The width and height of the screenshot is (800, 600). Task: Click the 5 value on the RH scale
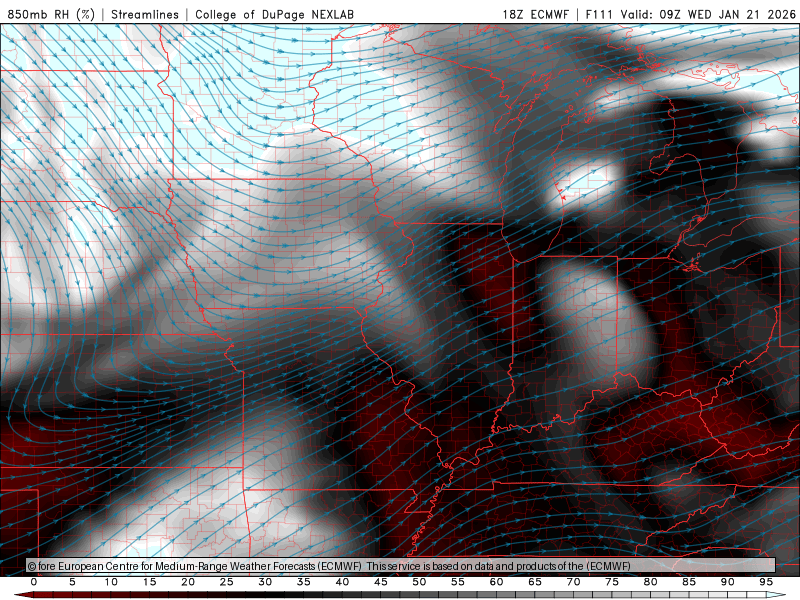click(72, 582)
